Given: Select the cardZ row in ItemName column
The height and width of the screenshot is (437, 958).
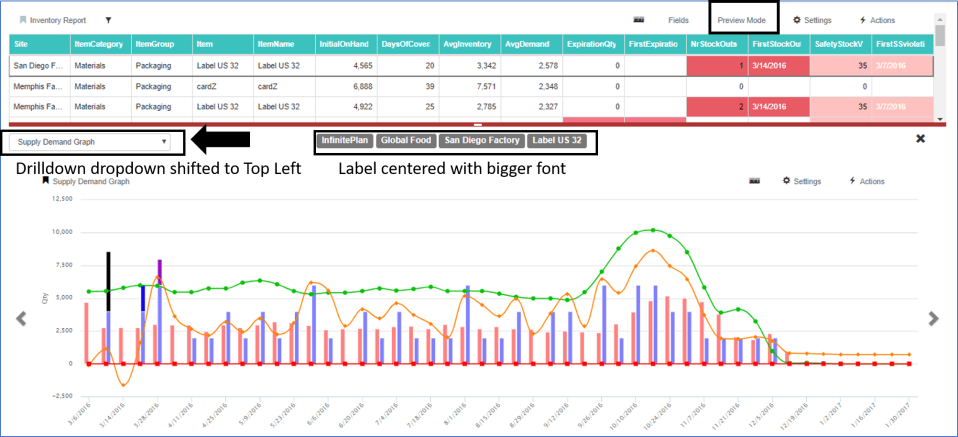Looking at the screenshot, I should coord(268,86).
